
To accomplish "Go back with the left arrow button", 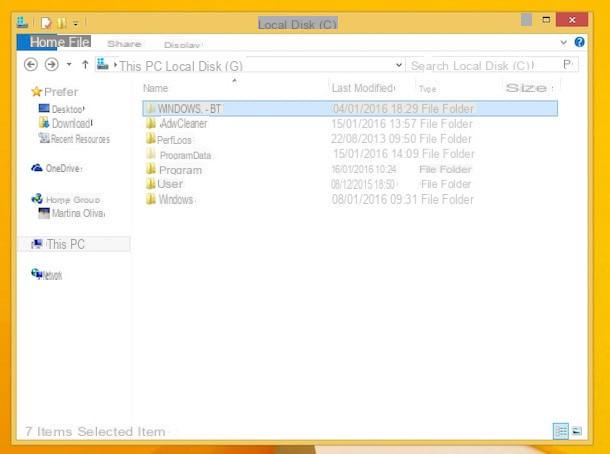I will coord(31,65).
